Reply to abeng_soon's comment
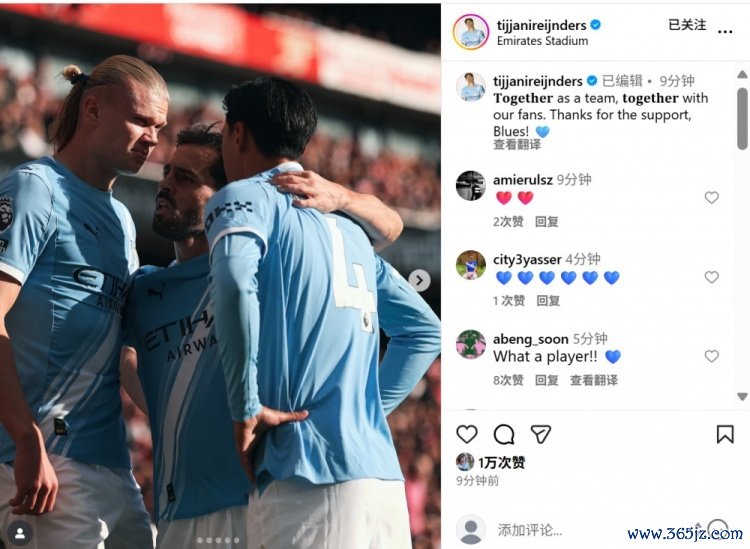This screenshot has width=750, height=549. pos(547,380)
